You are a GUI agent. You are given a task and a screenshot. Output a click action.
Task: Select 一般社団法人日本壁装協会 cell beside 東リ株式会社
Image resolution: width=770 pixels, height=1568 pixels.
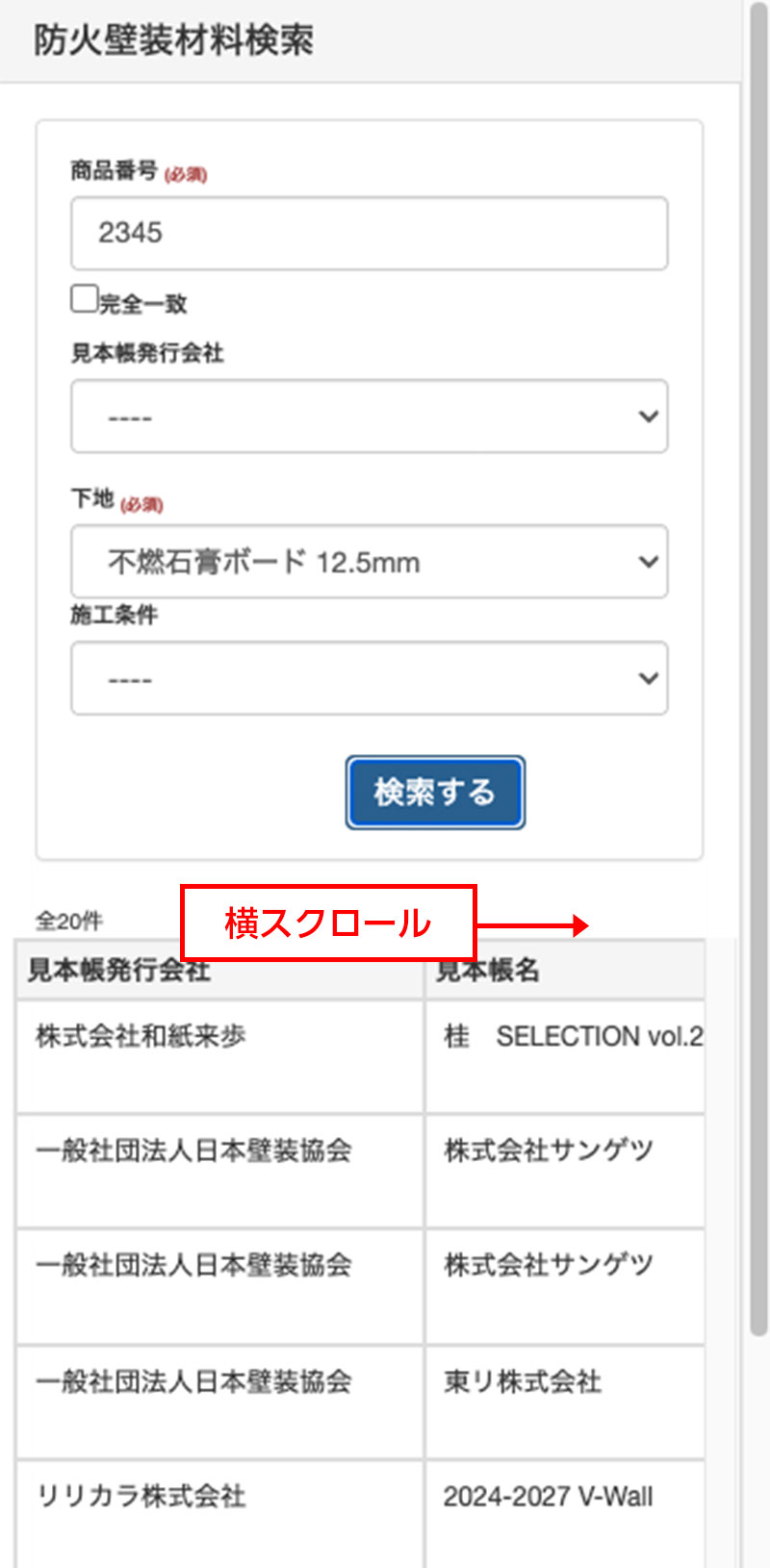(193, 1382)
